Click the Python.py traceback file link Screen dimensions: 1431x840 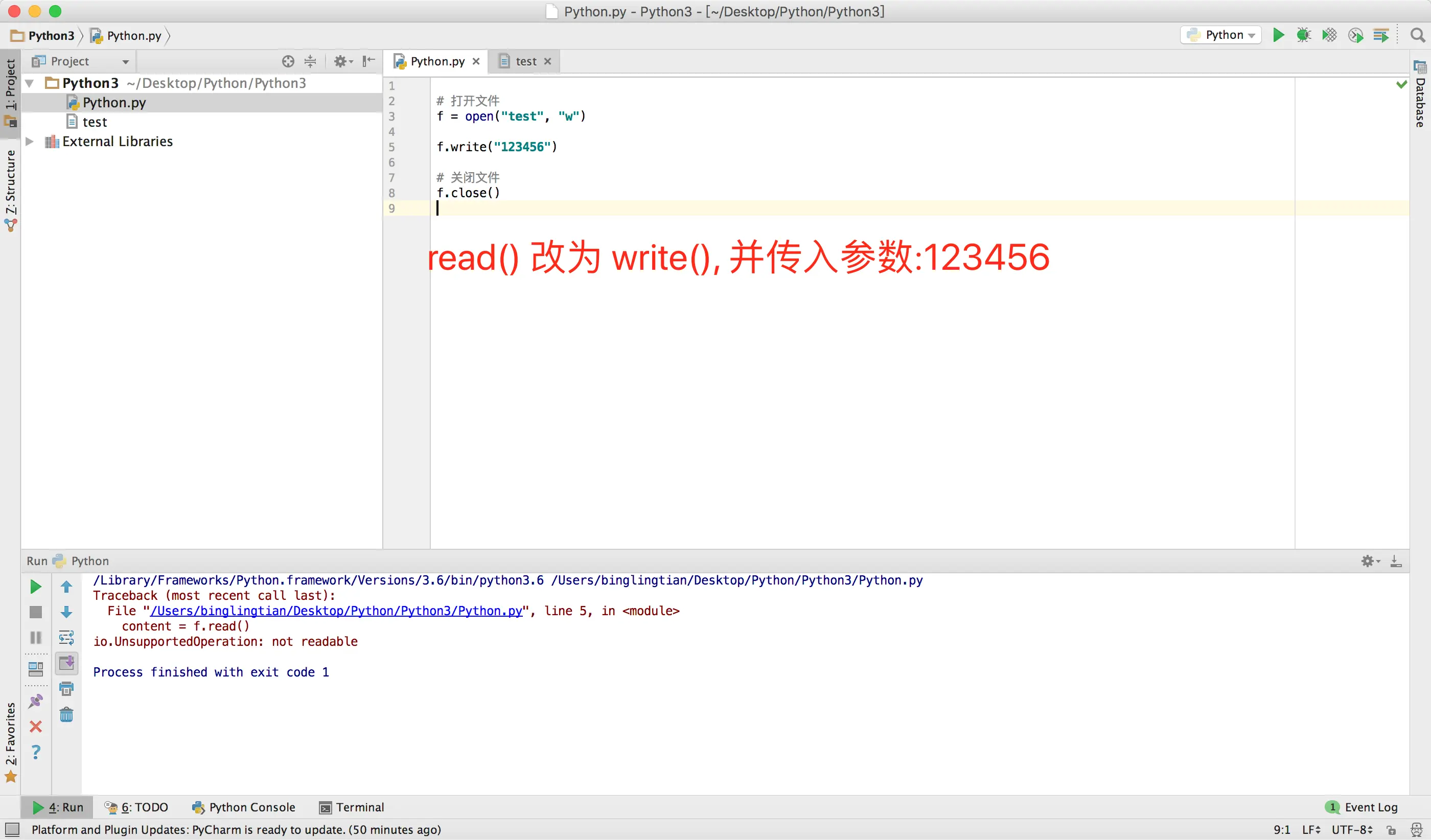coord(336,611)
